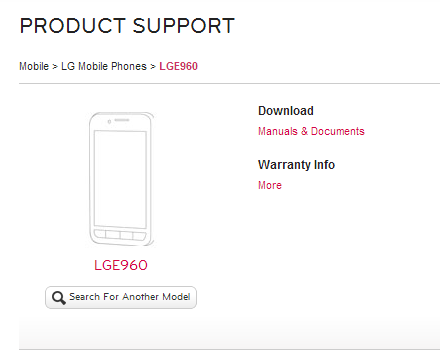Open the Mobile breadcrumb link

pyautogui.click(x=34, y=66)
